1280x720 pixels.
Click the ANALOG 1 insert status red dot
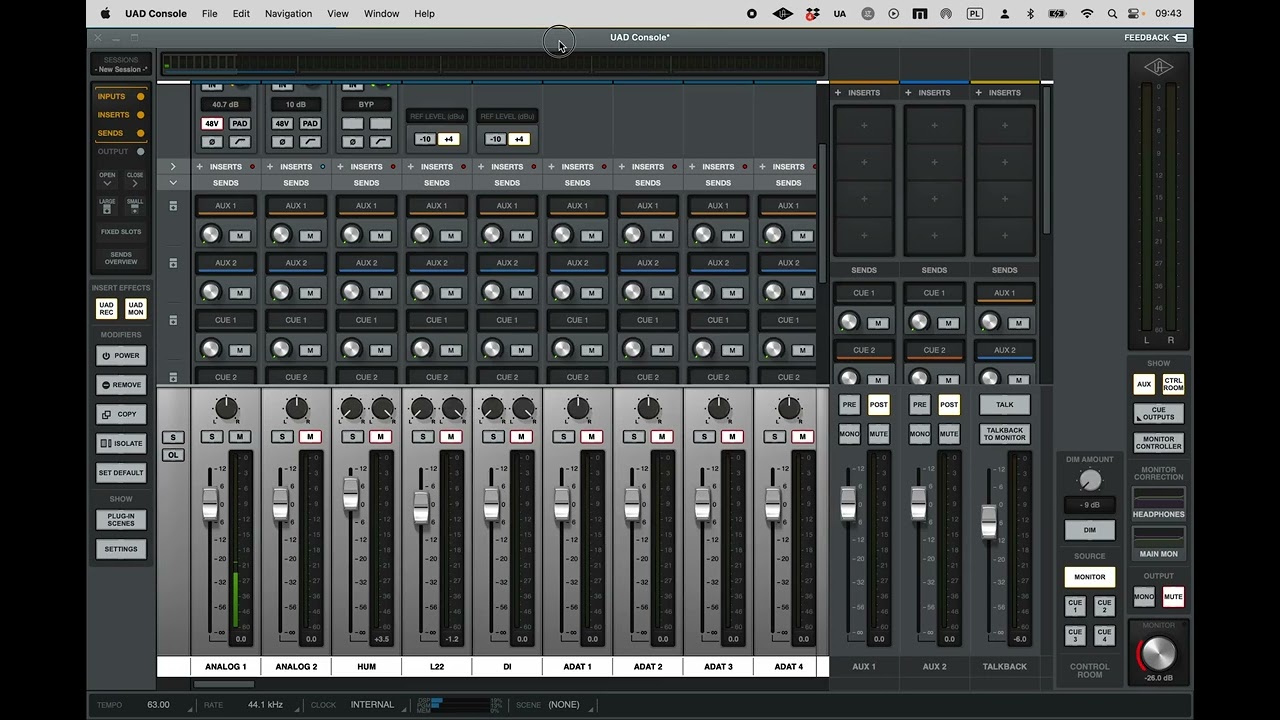coord(252,167)
